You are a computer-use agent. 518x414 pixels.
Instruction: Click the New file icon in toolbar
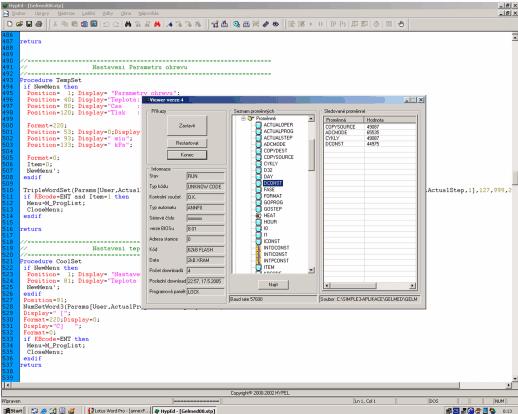[x=9, y=24]
